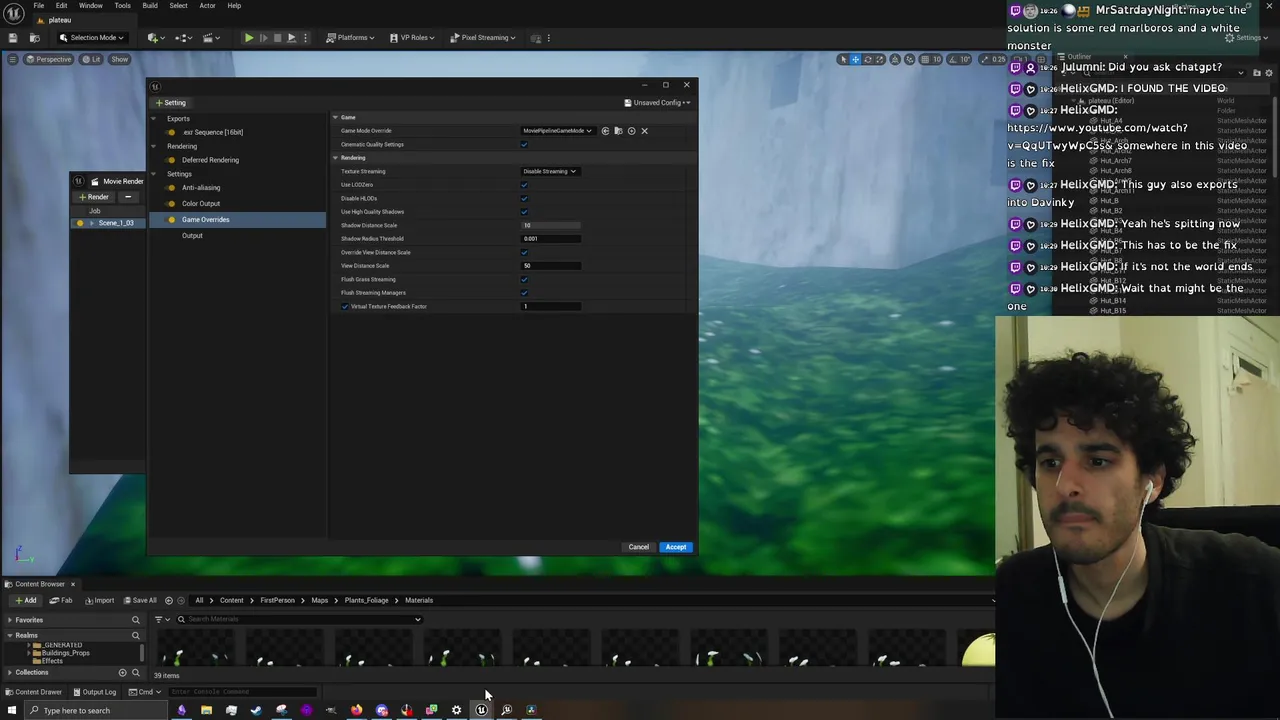Uncheck Use High Quality Shadows checkbox
Screen dimensions: 1280x720
(524, 212)
